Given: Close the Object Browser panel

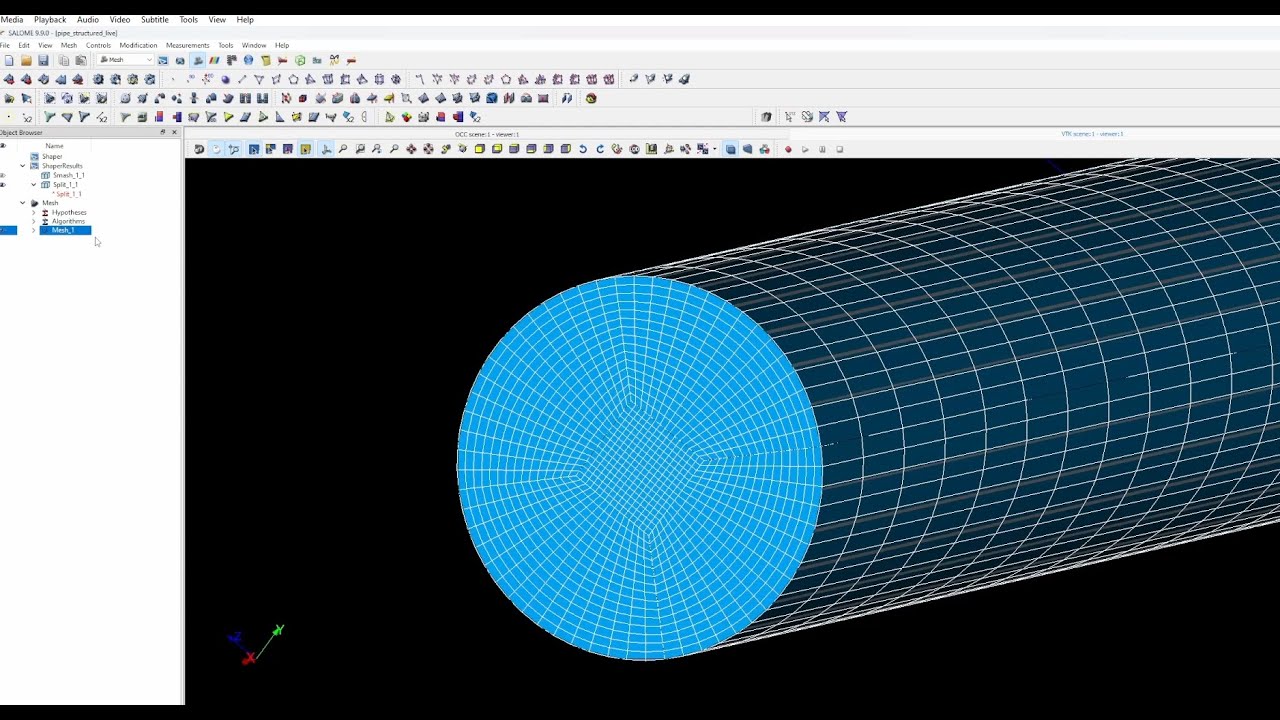Looking at the screenshot, I should coord(174,132).
